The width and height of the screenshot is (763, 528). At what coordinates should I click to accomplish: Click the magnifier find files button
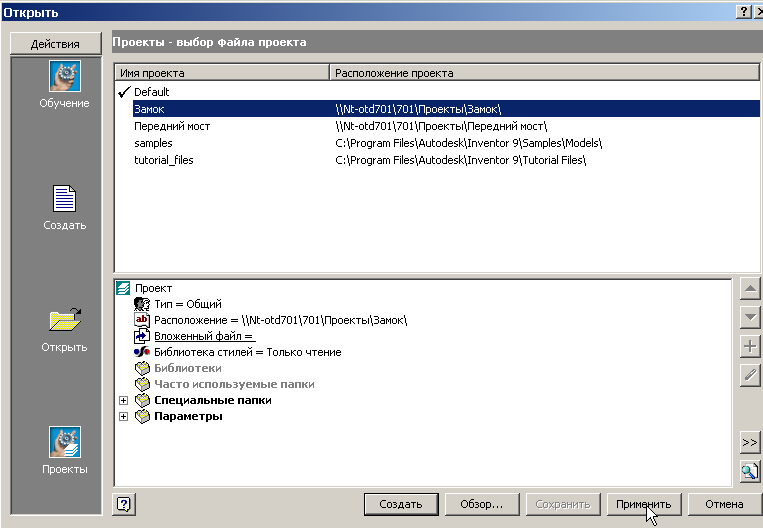(750, 471)
